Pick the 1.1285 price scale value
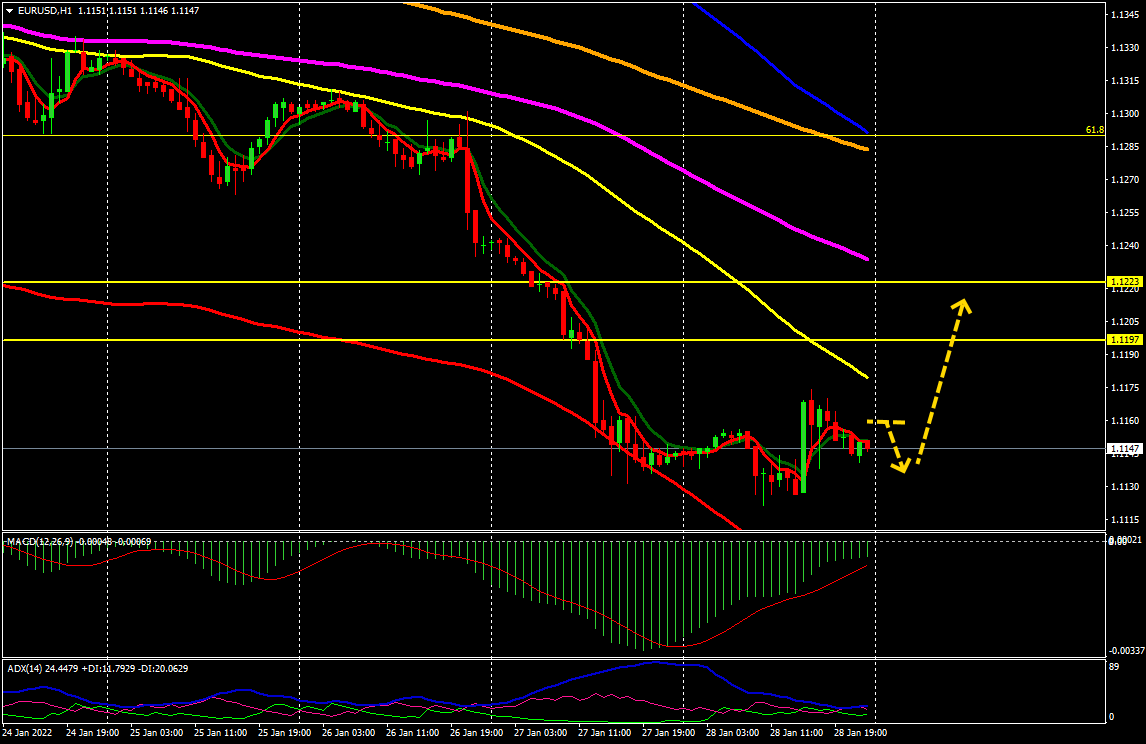This screenshot has width=1146, height=744. click(1125, 146)
